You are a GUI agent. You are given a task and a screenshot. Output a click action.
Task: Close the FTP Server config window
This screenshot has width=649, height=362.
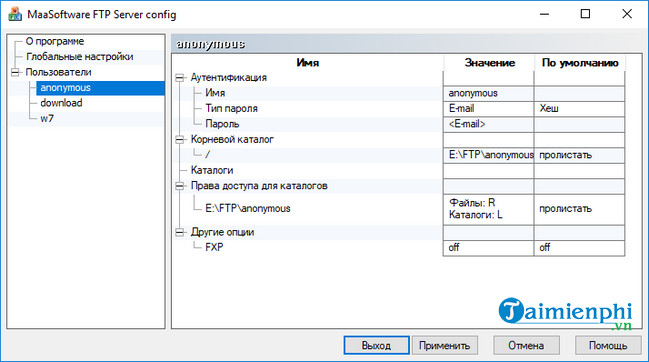[x=627, y=14]
